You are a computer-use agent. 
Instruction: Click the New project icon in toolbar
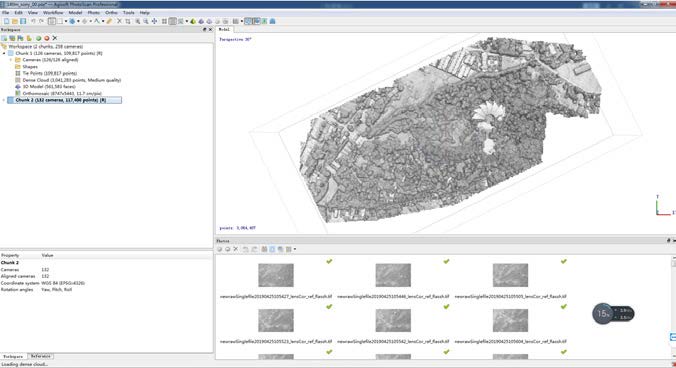(6, 21)
